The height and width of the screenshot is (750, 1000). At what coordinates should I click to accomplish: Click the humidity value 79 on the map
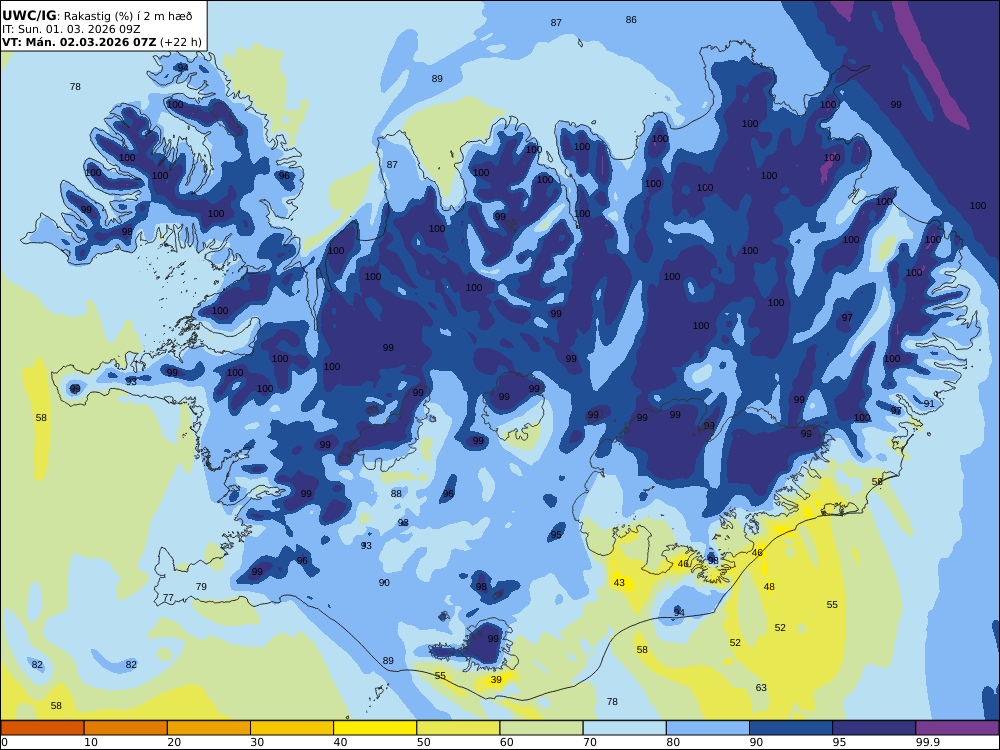pyautogui.click(x=202, y=587)
